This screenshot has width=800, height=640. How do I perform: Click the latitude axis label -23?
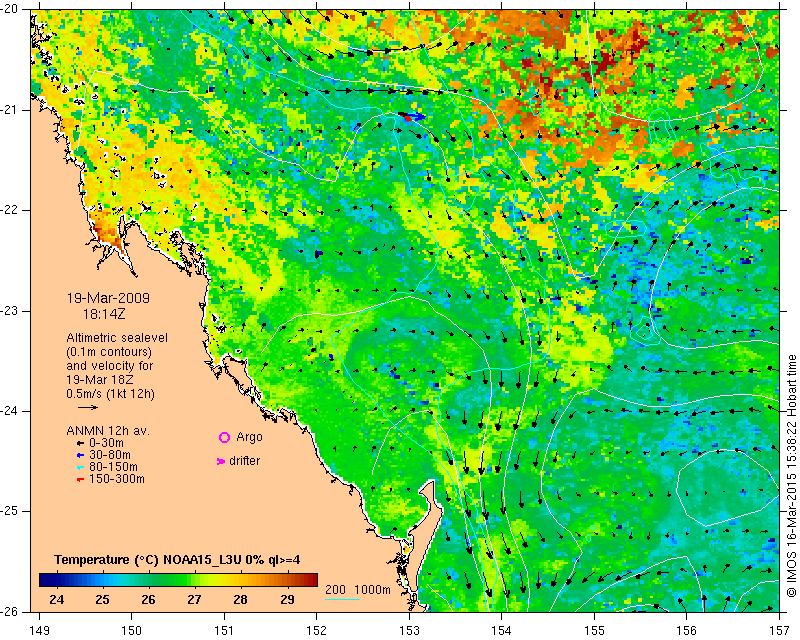[x=9, y=311]
